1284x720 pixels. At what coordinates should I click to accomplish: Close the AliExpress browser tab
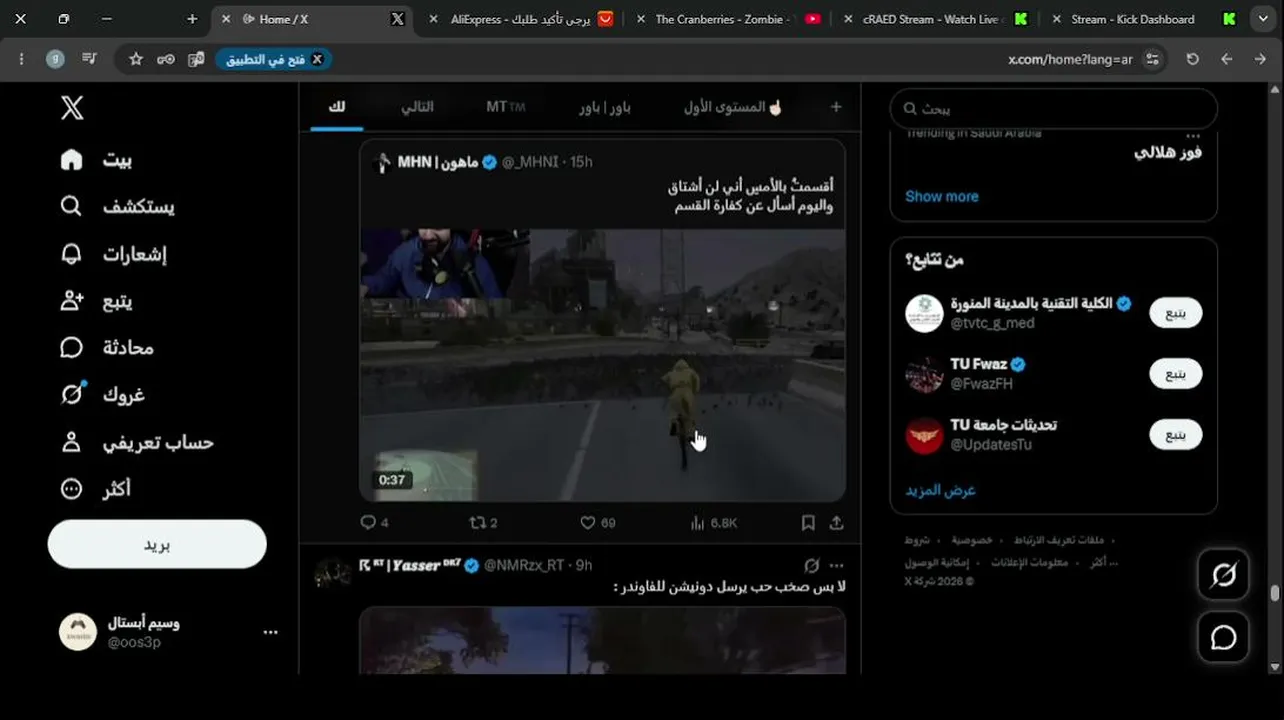click(x=432, y=19)
